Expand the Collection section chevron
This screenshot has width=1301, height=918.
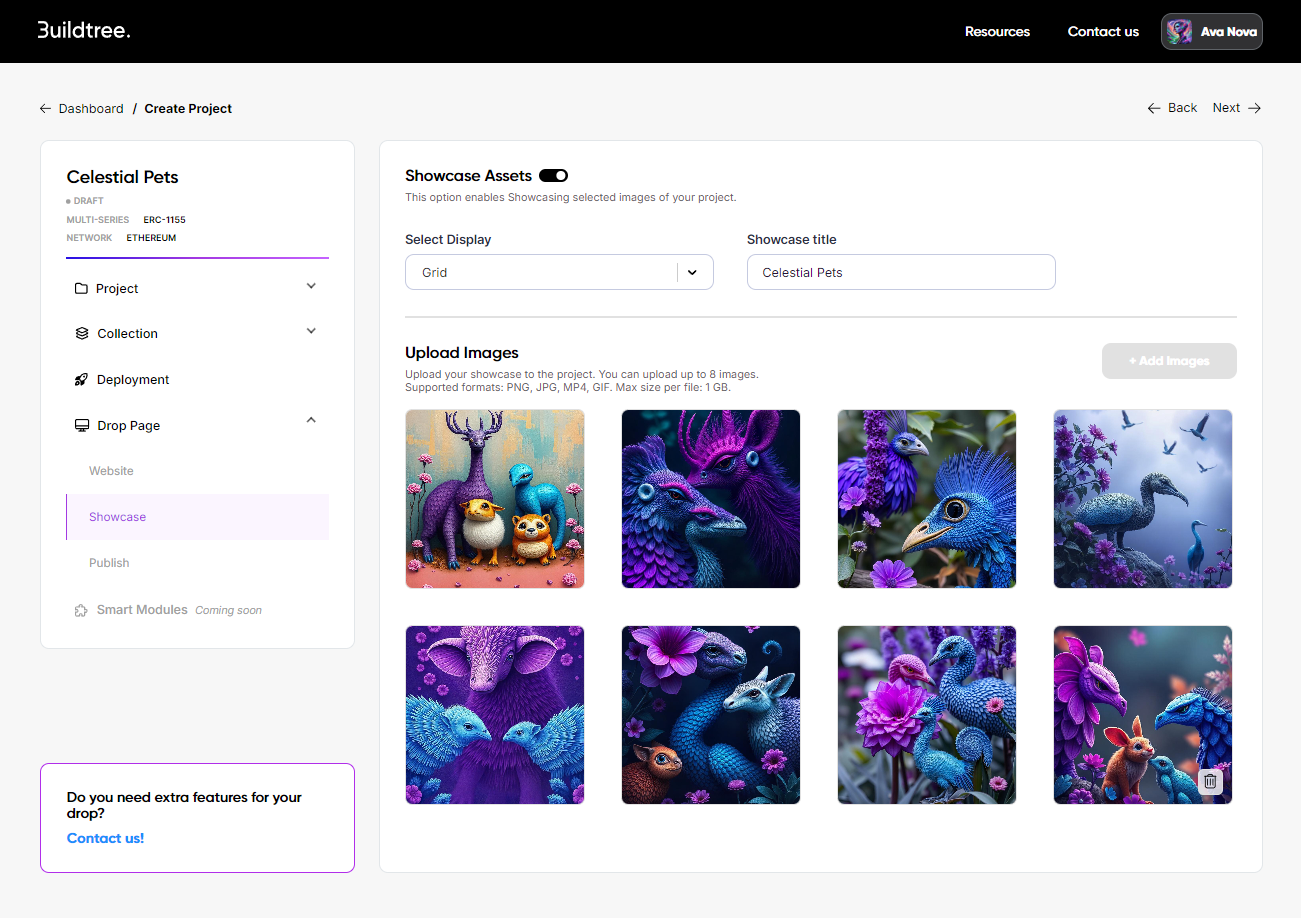311,332
